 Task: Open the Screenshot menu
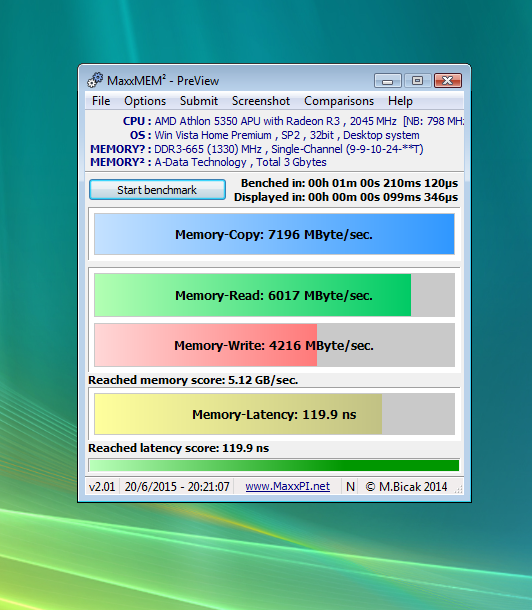click(261, 101)
